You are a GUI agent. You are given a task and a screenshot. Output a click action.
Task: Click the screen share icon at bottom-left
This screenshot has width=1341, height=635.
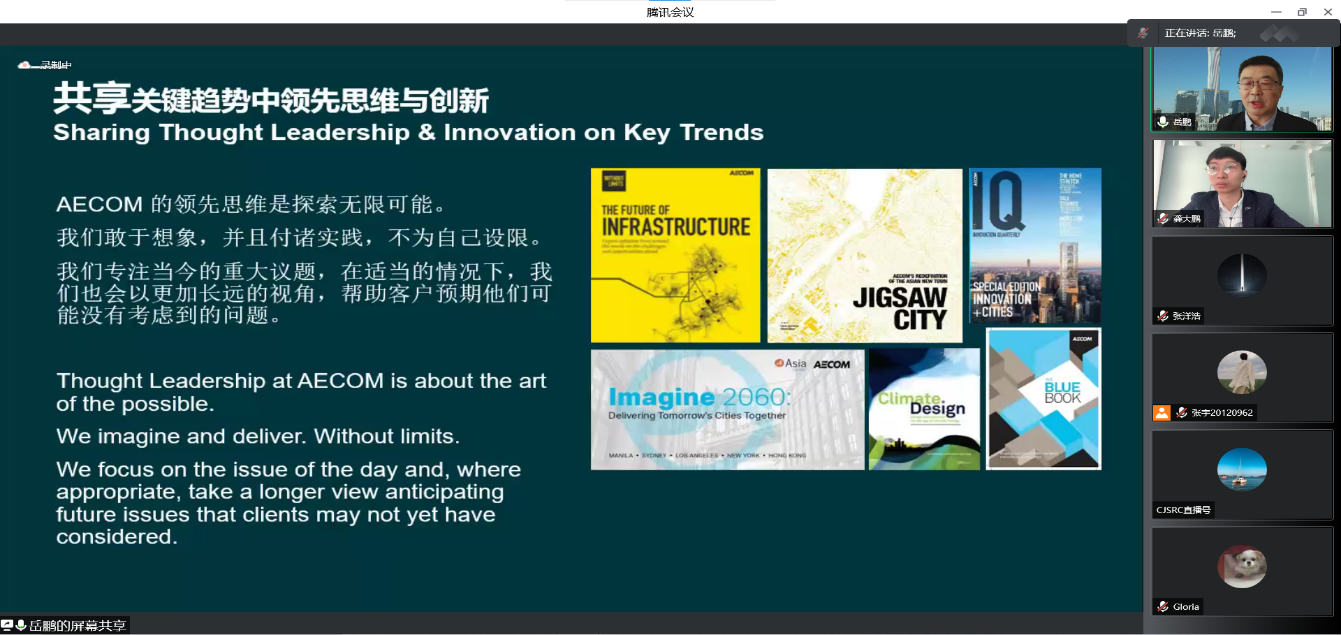pyautogui.click(x=7, y=625)
